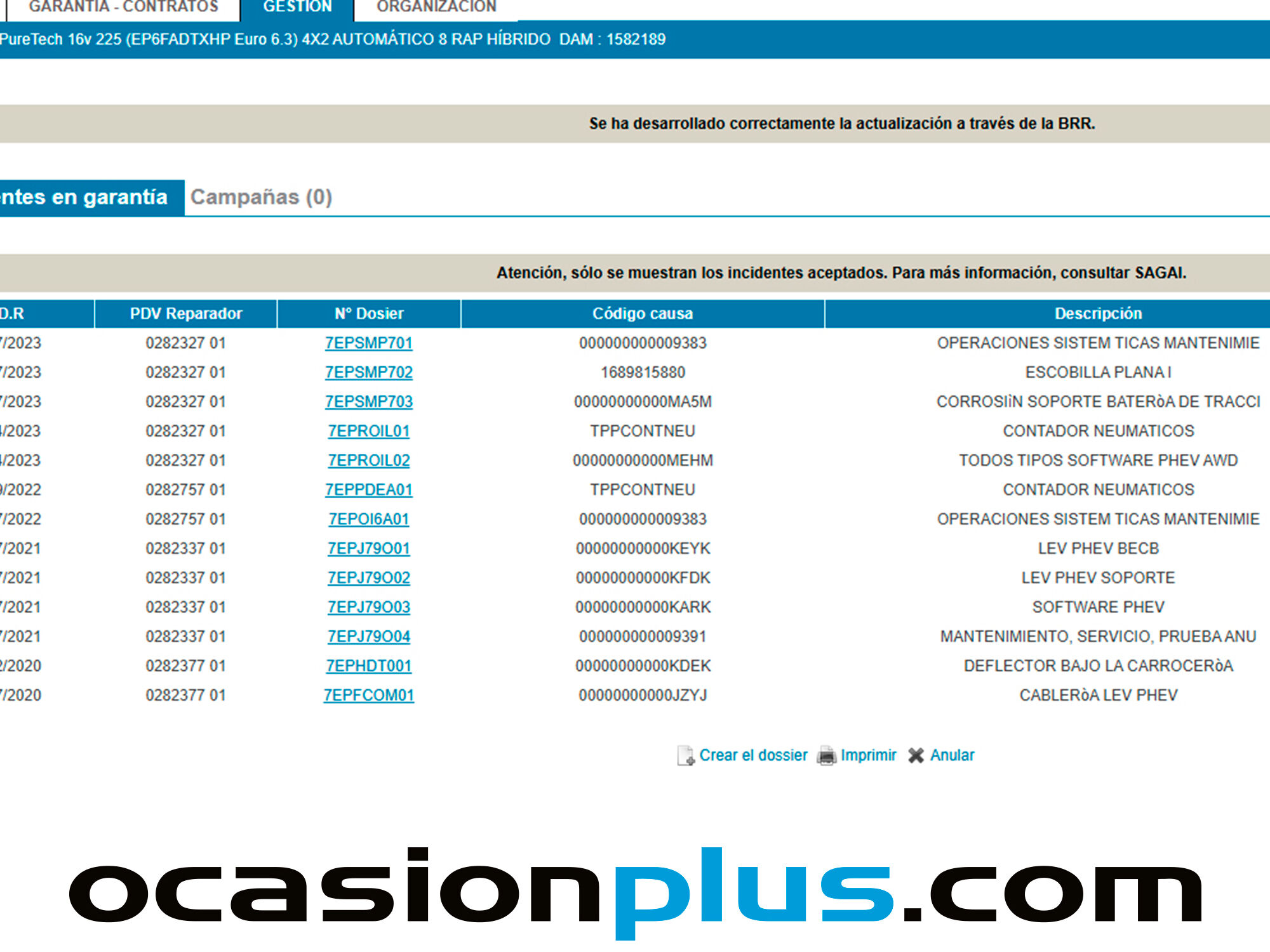This screenshot has width=1270, height=952.
Task: Select the Campañas (0) tab
Action: [261, 197]
